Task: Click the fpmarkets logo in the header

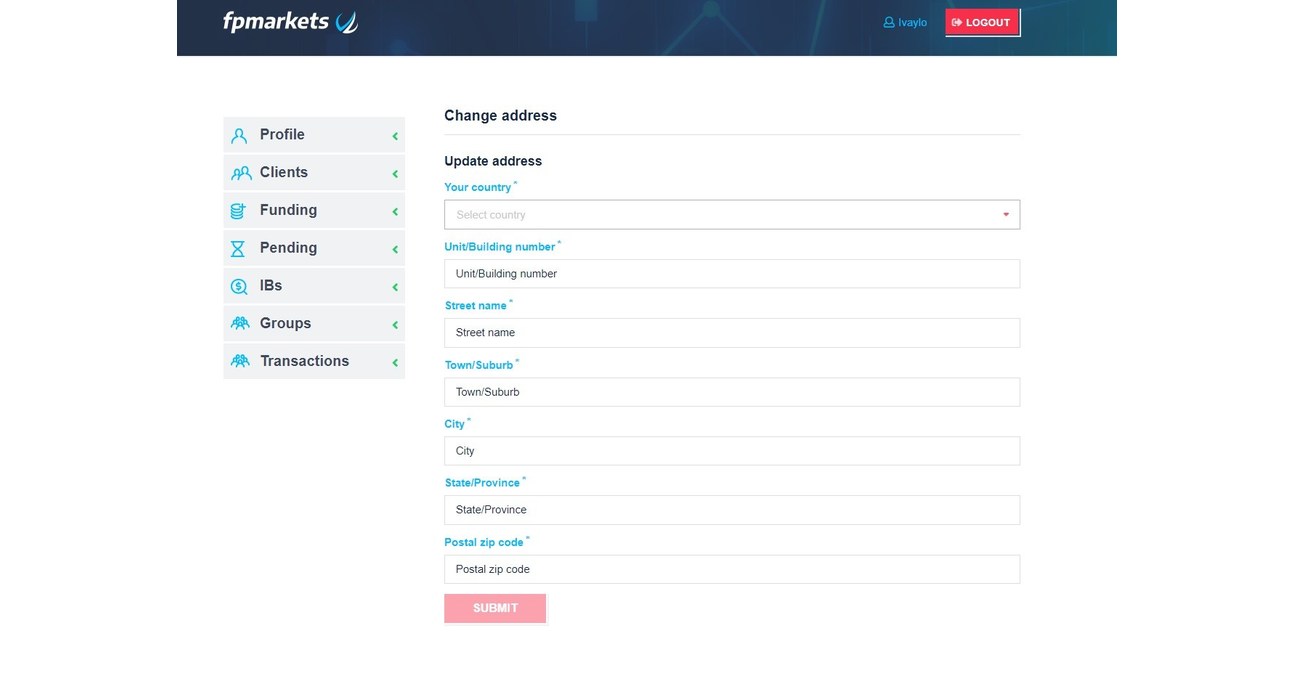Action: tap(288, 21)
